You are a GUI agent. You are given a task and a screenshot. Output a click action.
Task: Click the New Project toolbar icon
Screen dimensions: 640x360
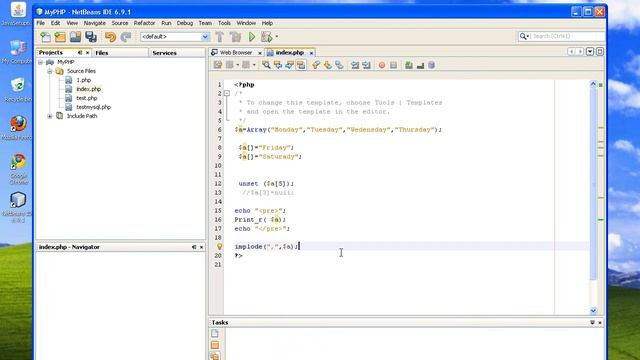pos(60,37)
